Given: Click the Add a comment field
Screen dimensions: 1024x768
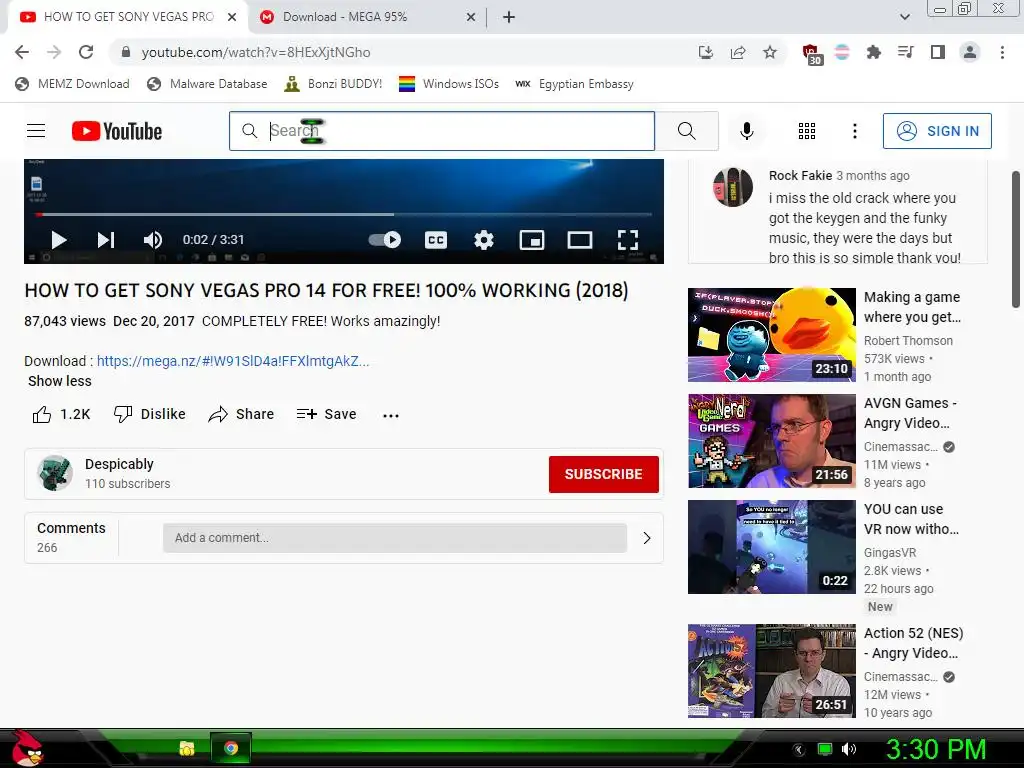Looking at the screenshot, I should pos(394,538).
